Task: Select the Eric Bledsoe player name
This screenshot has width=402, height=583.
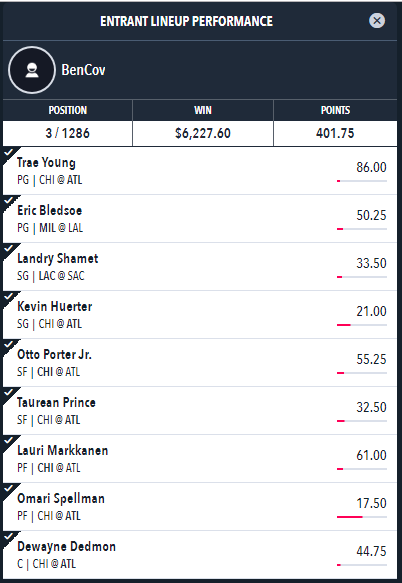Action: click(x=49, y=210)
